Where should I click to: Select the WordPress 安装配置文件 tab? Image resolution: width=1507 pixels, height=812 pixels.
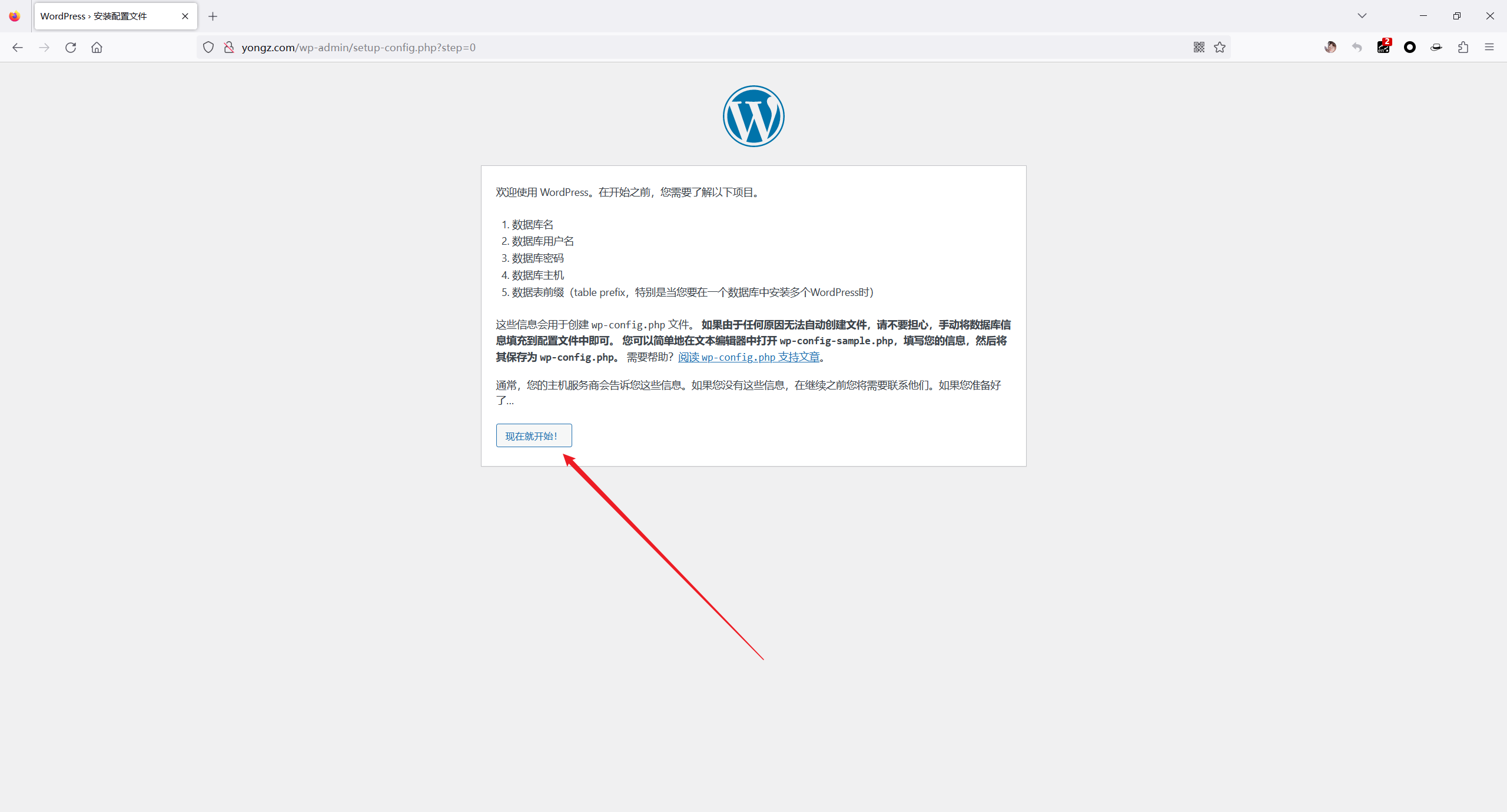pos(116,16)
